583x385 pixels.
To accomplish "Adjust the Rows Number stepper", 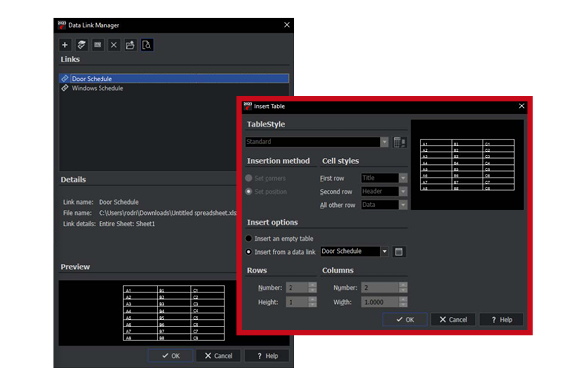I will pyautogui.click(x=312, y=288).
